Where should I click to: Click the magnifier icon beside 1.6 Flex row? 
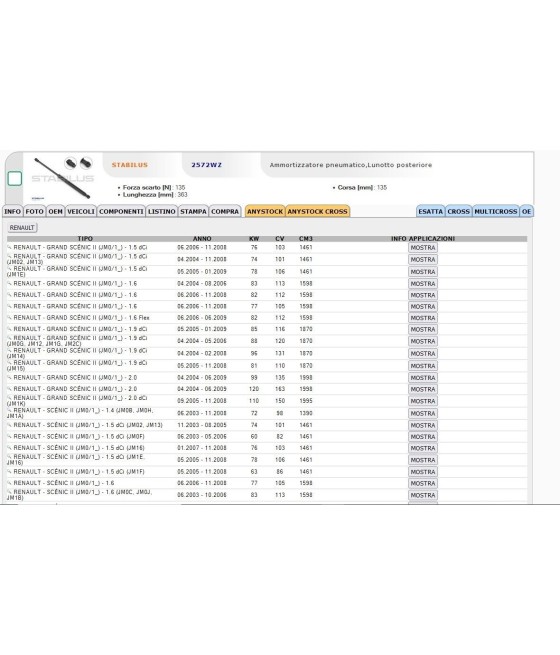[x=10, y=318]
